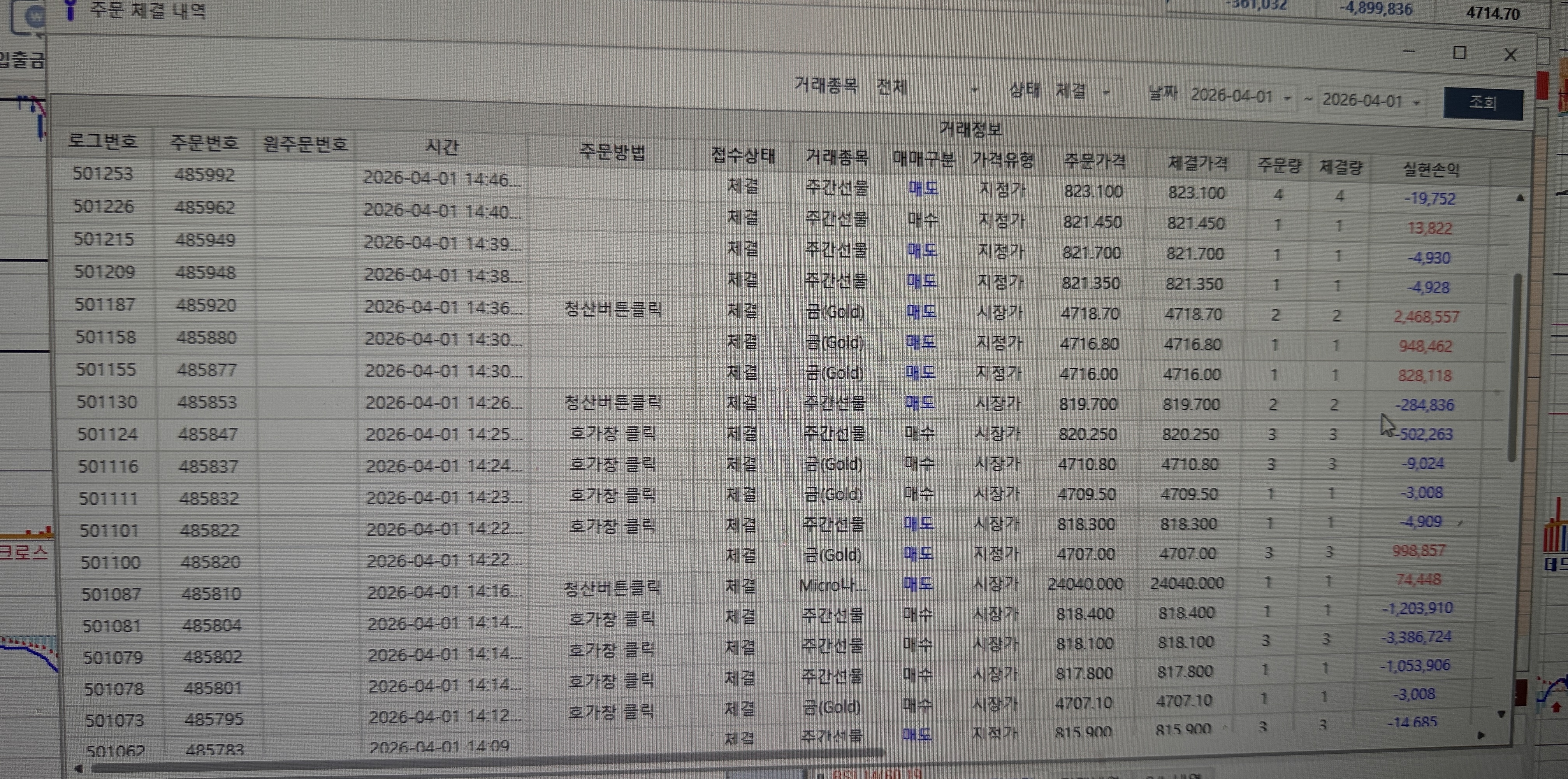Click 매도 in row 501155
The image size is (1568, 779).
click(x=920, y=372)
